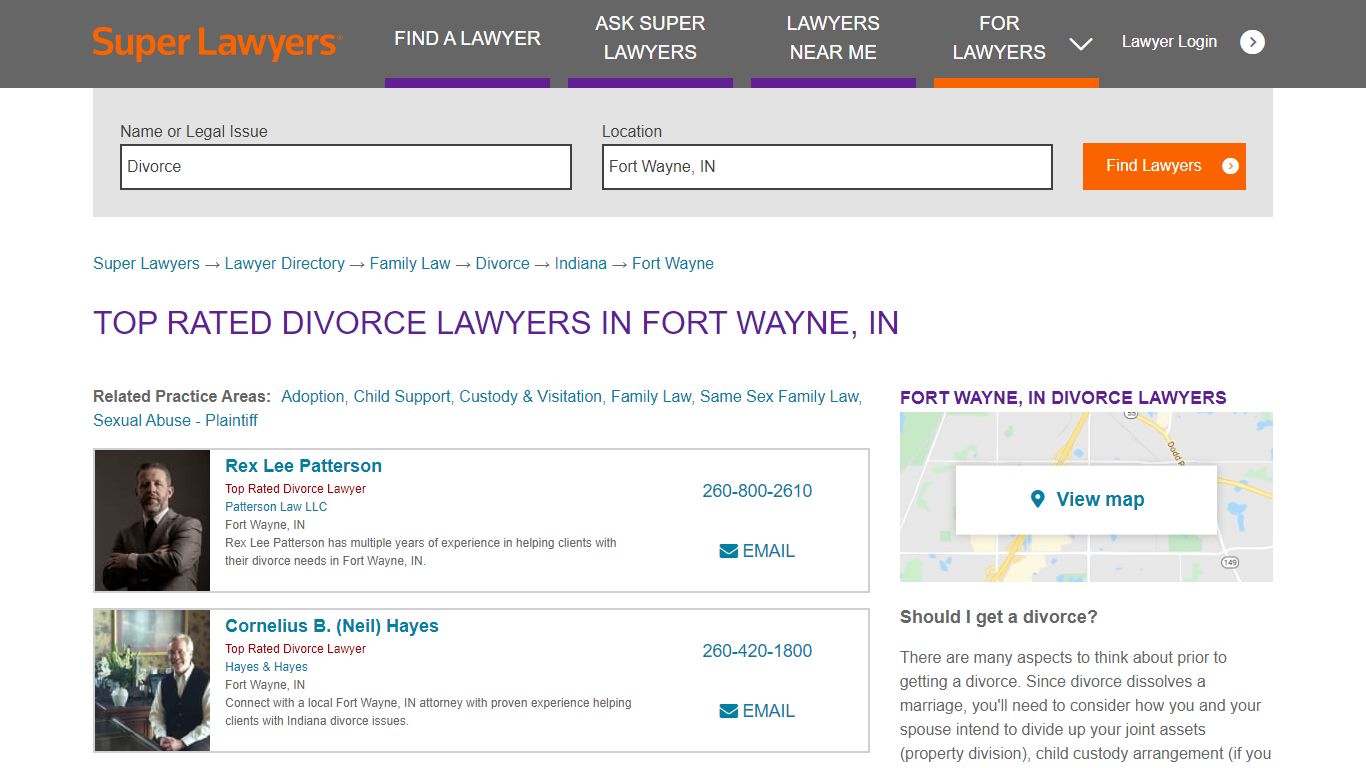Screen dimensions: 1366x768
Task: Open the Child Support practice area link
Action: [x=402, y=397]
